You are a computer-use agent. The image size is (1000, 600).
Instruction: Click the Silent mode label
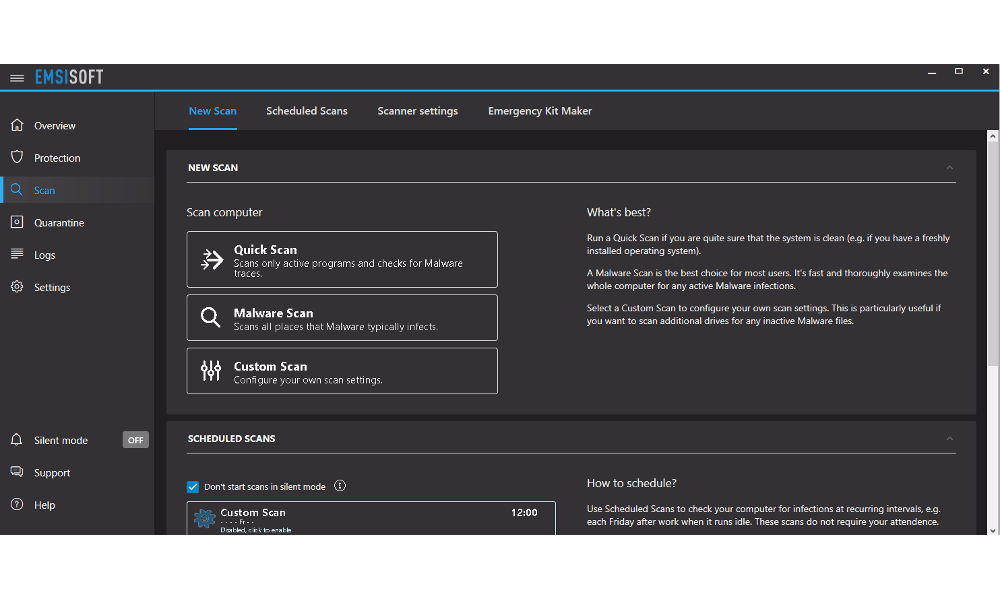(61, 440)
